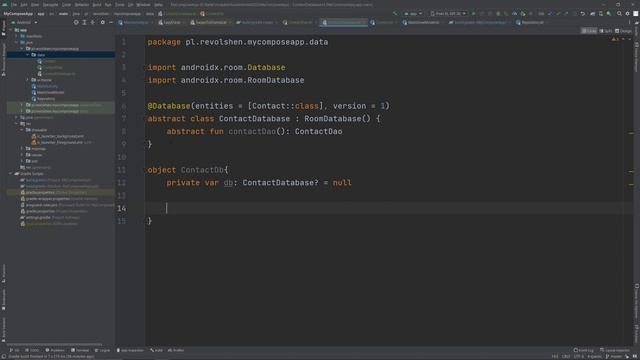The image size is (640, 360).
Task: Open the Refactor menu
Action: pyautogui.click(x=82, y=5)
